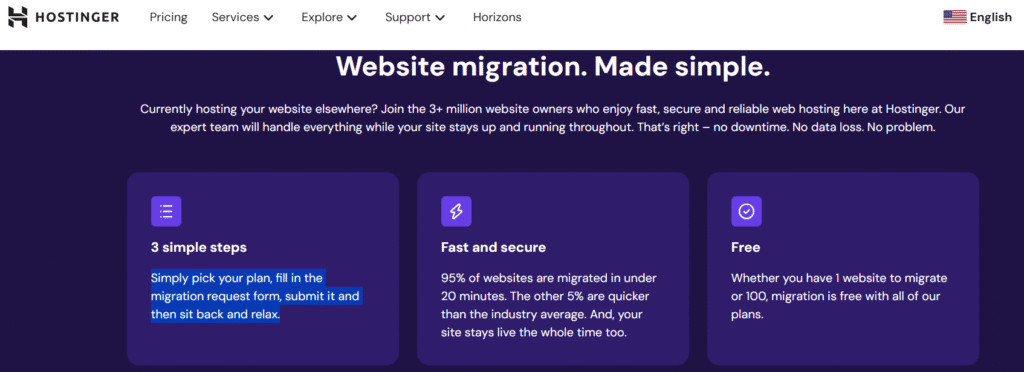
Task: Open the Pricing page
Action: tap(168, 18)
